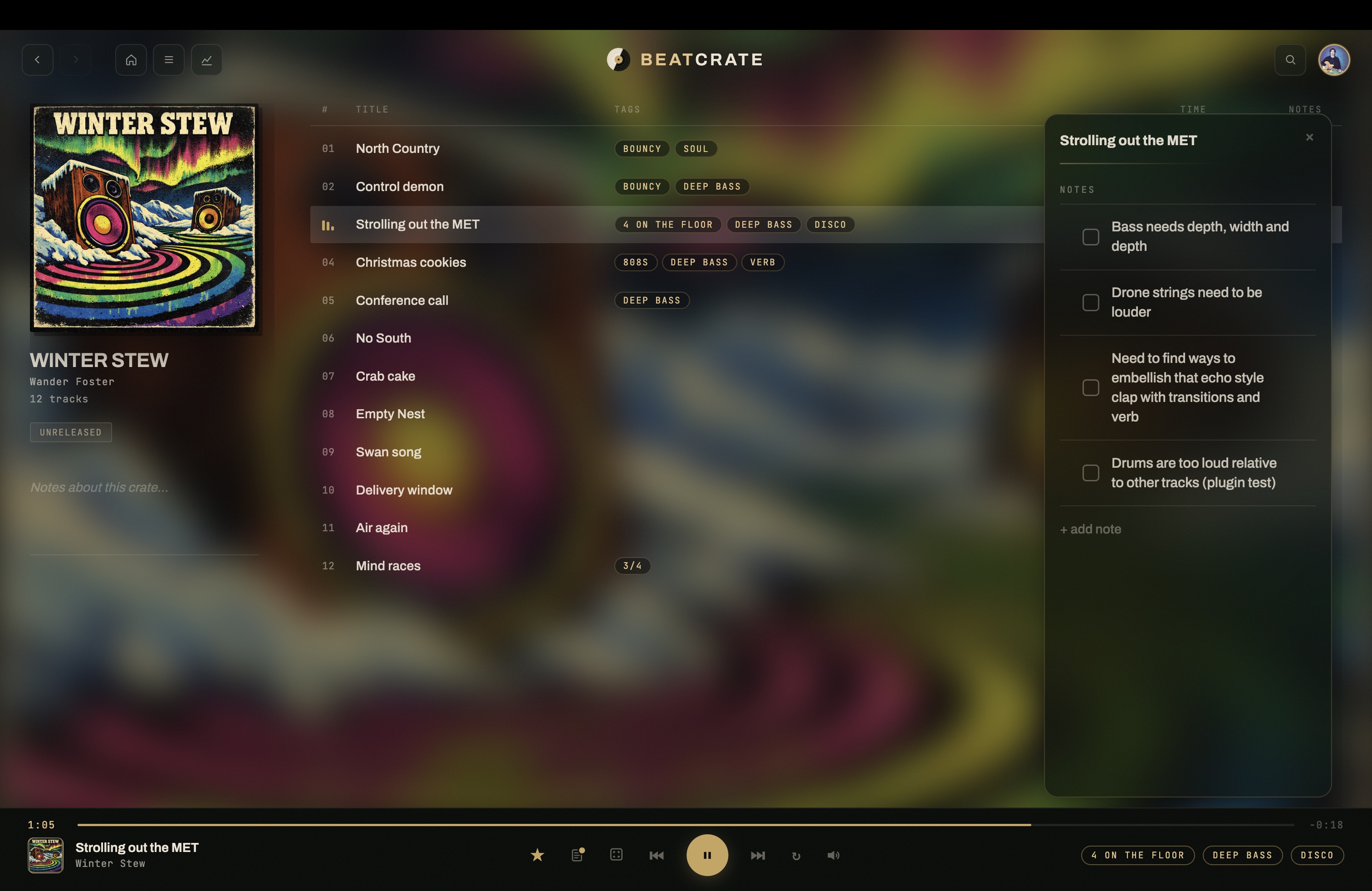
Task: Select track 'Mind races'
Action: (388, 566)
